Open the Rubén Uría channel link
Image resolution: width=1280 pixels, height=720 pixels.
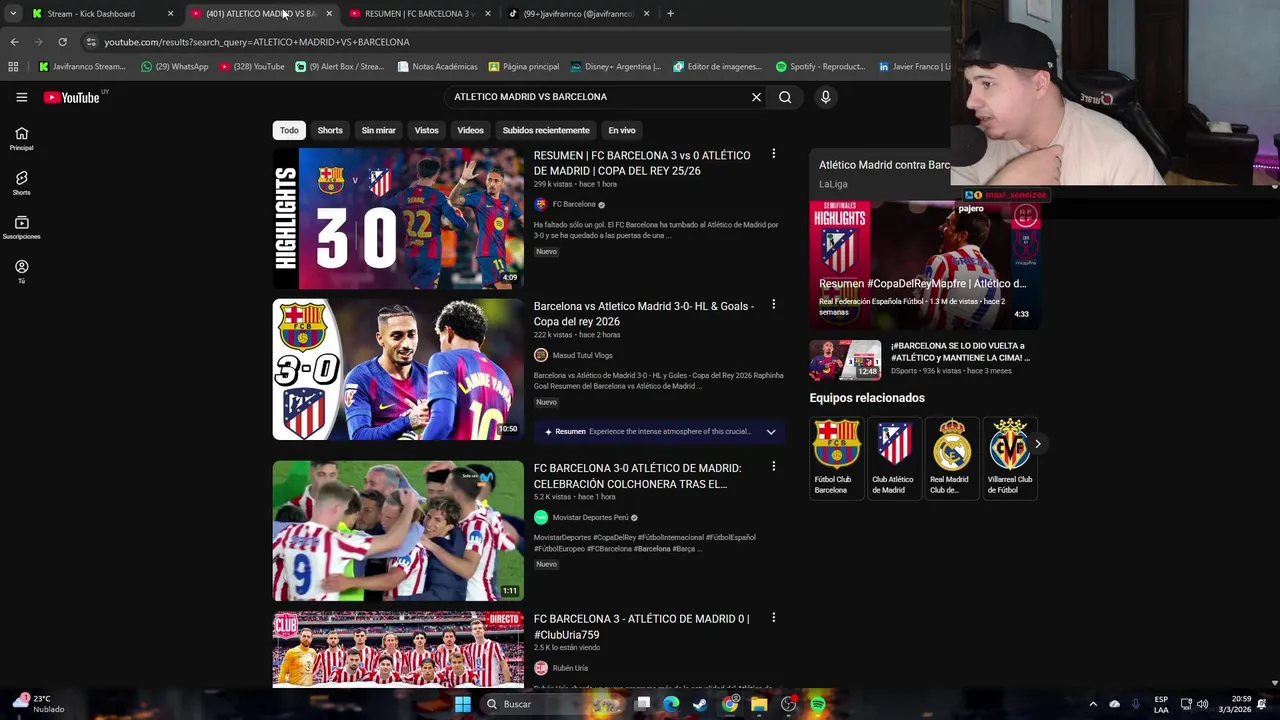pyautogui.click(x=570, y=668)
